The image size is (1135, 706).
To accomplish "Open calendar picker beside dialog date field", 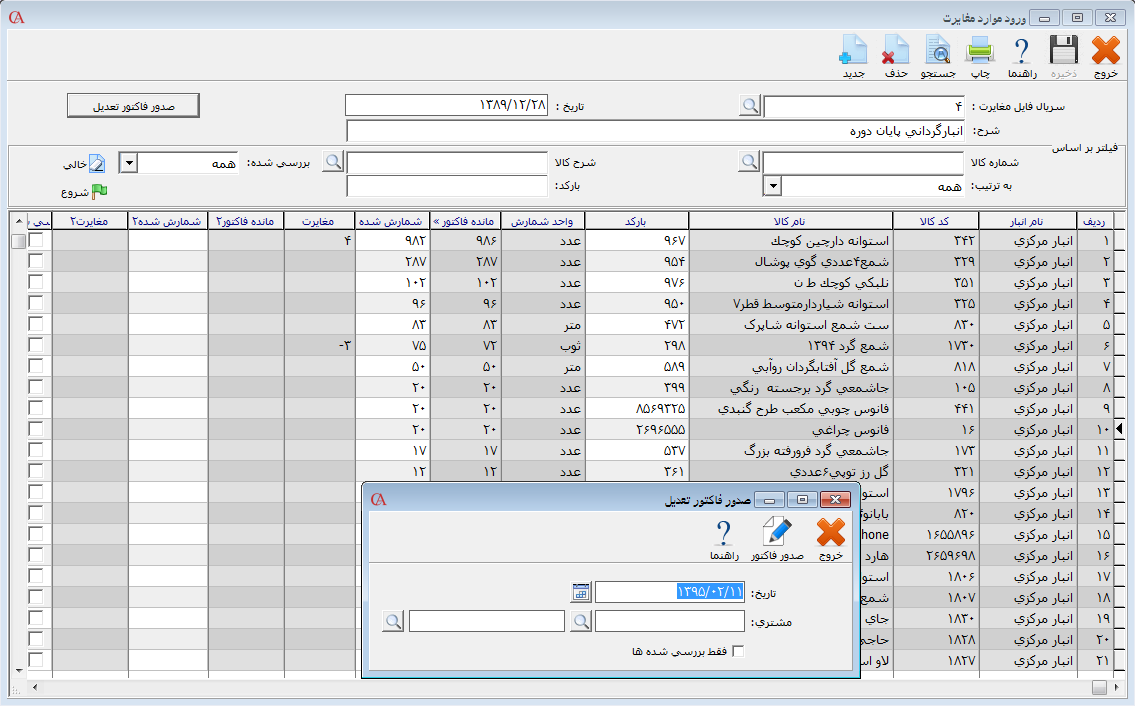I will point(581,592).
